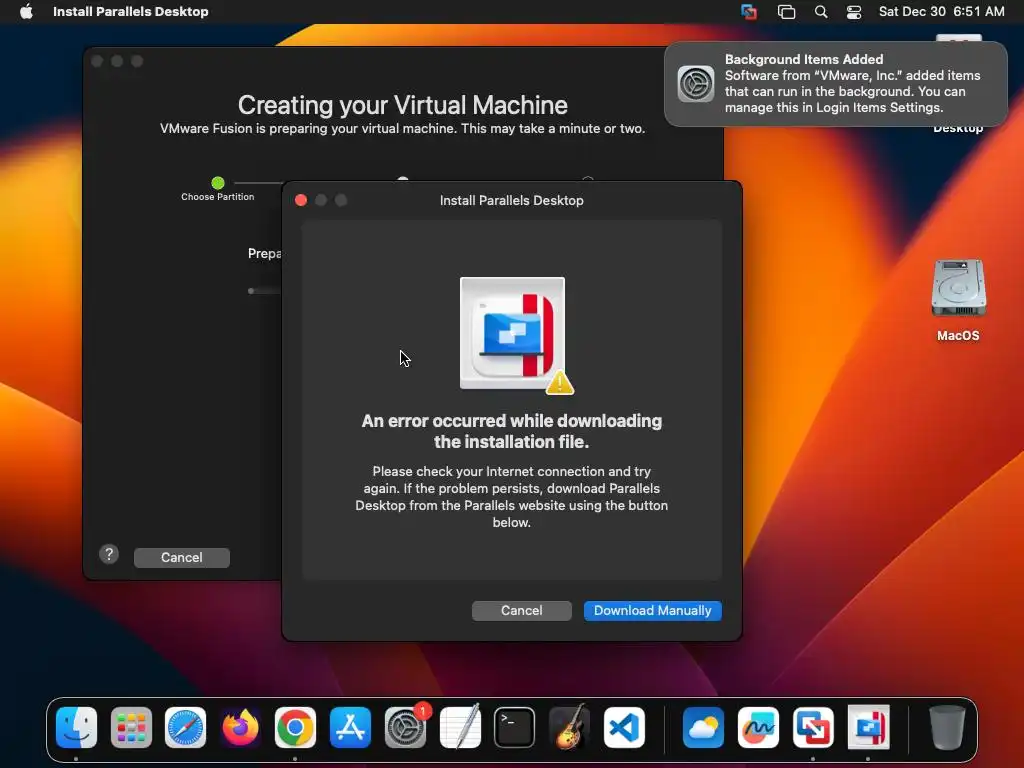Open the Weather app in the Dock

pyautogui.click(x=703, y=727)
